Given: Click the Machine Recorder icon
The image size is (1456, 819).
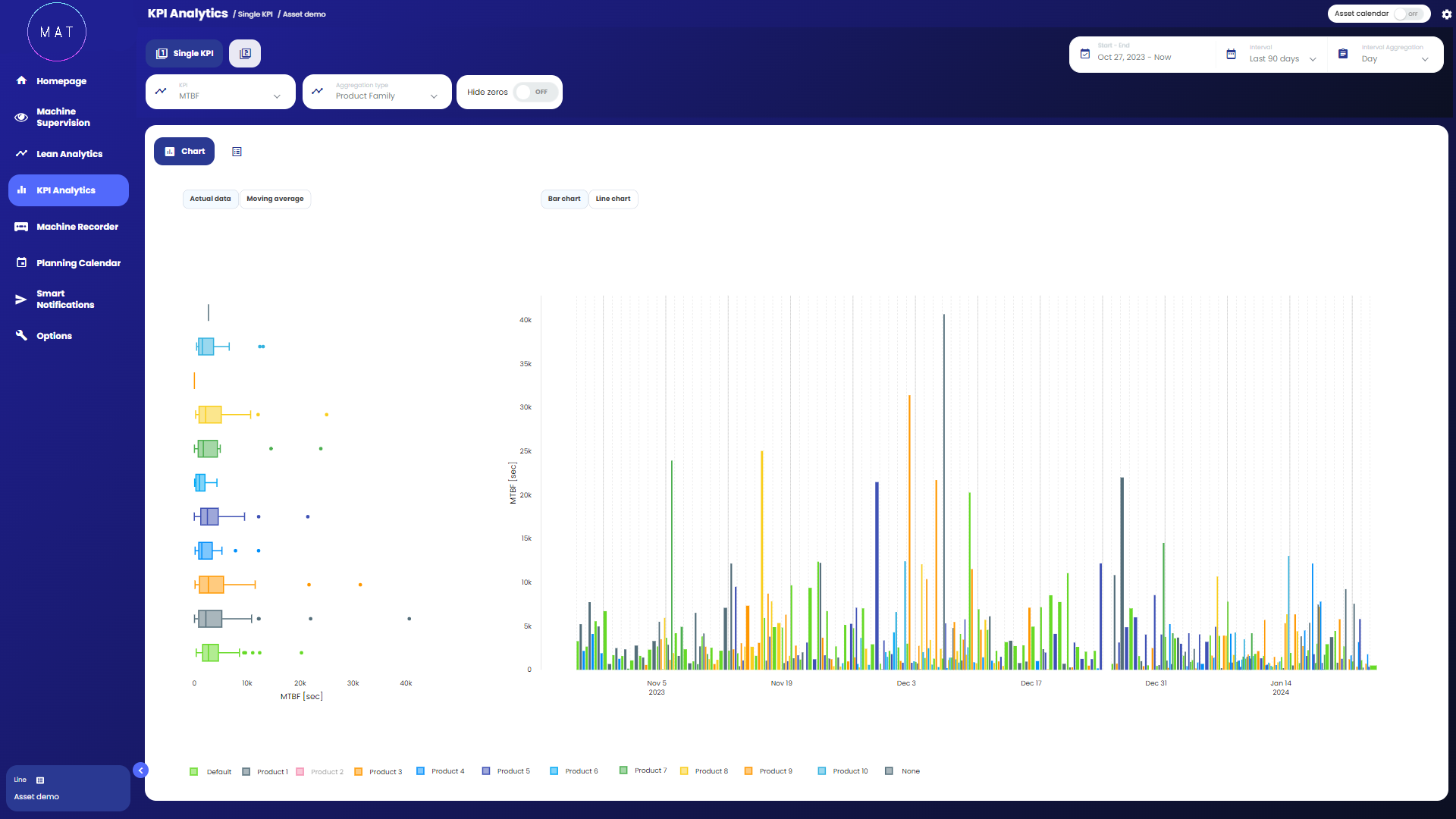Looking at the screenshot, I should tap(21, 227).
